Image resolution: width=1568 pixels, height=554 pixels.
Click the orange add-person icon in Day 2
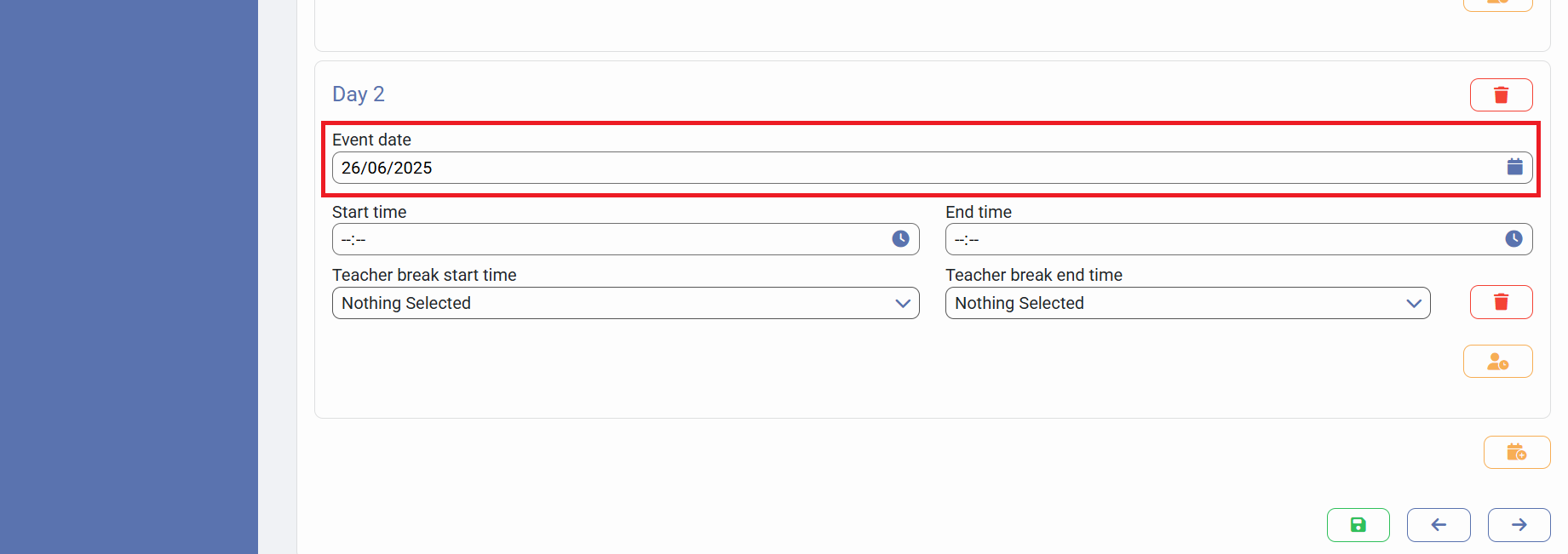point(1497,362)
